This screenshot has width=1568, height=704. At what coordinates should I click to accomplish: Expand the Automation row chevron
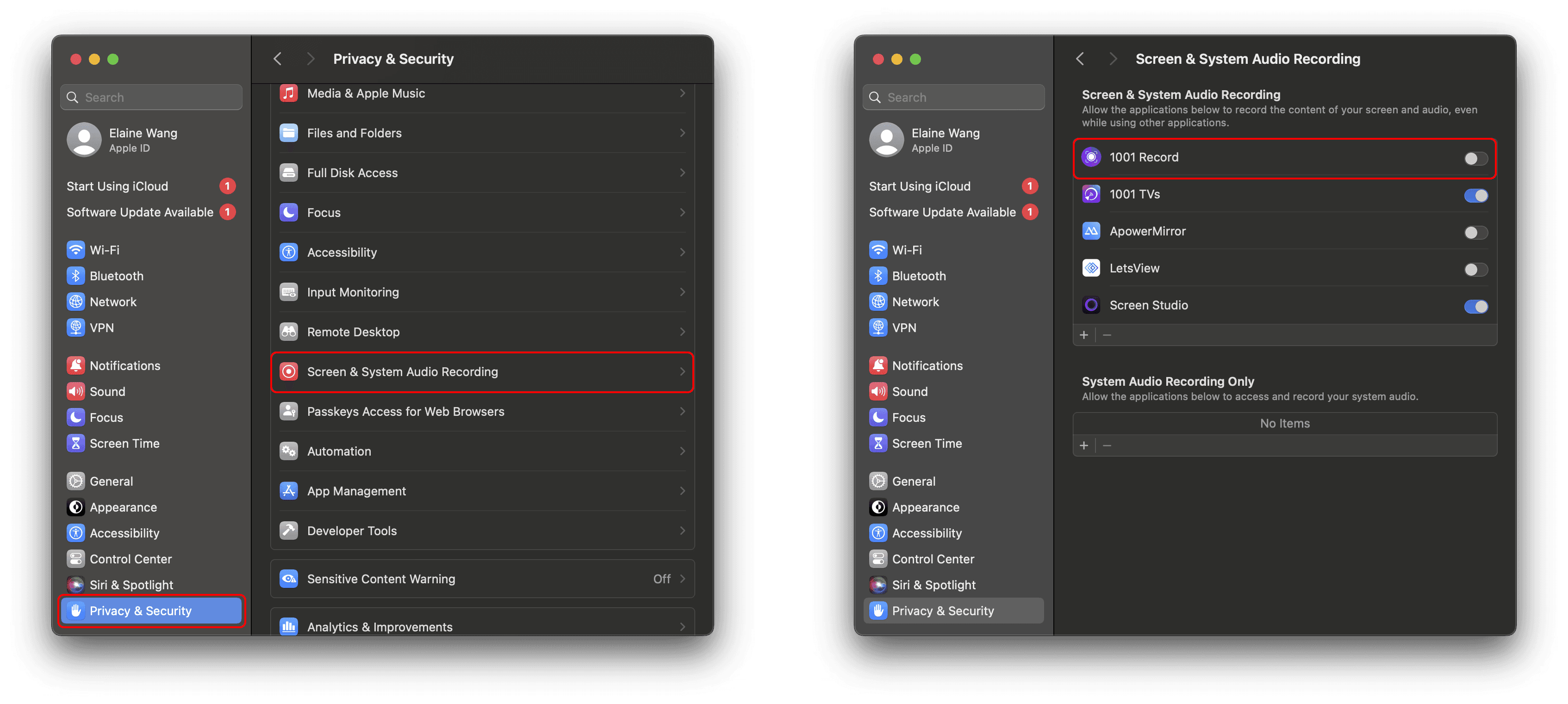(682, 451)
